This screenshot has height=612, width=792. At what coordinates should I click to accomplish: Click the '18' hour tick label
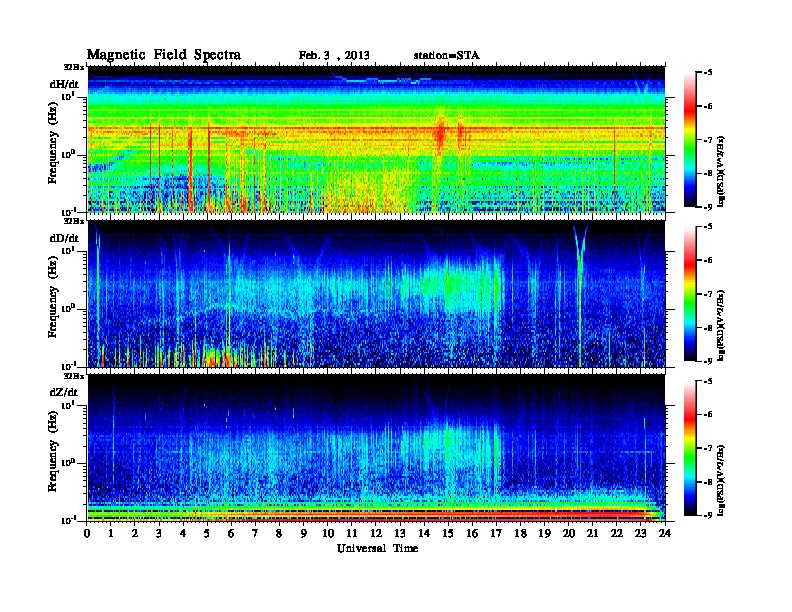[521, 534]
